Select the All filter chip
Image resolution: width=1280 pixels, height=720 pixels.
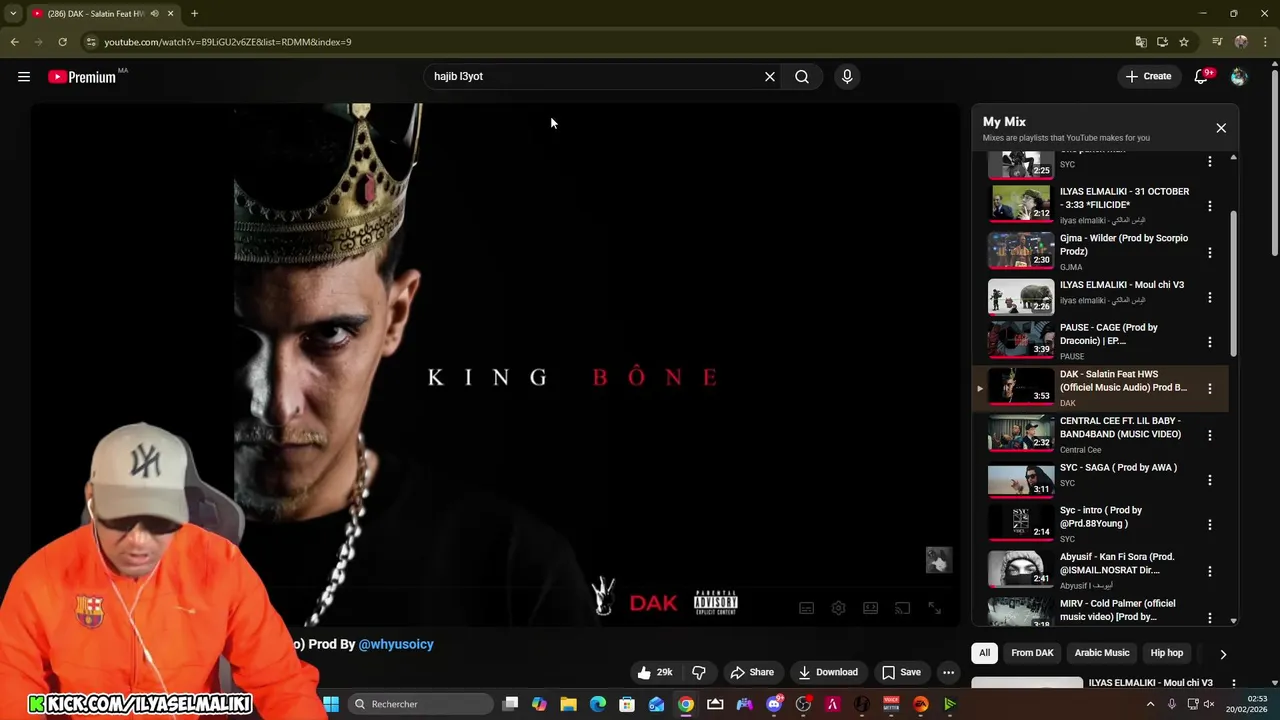click(x=984, y=653)
